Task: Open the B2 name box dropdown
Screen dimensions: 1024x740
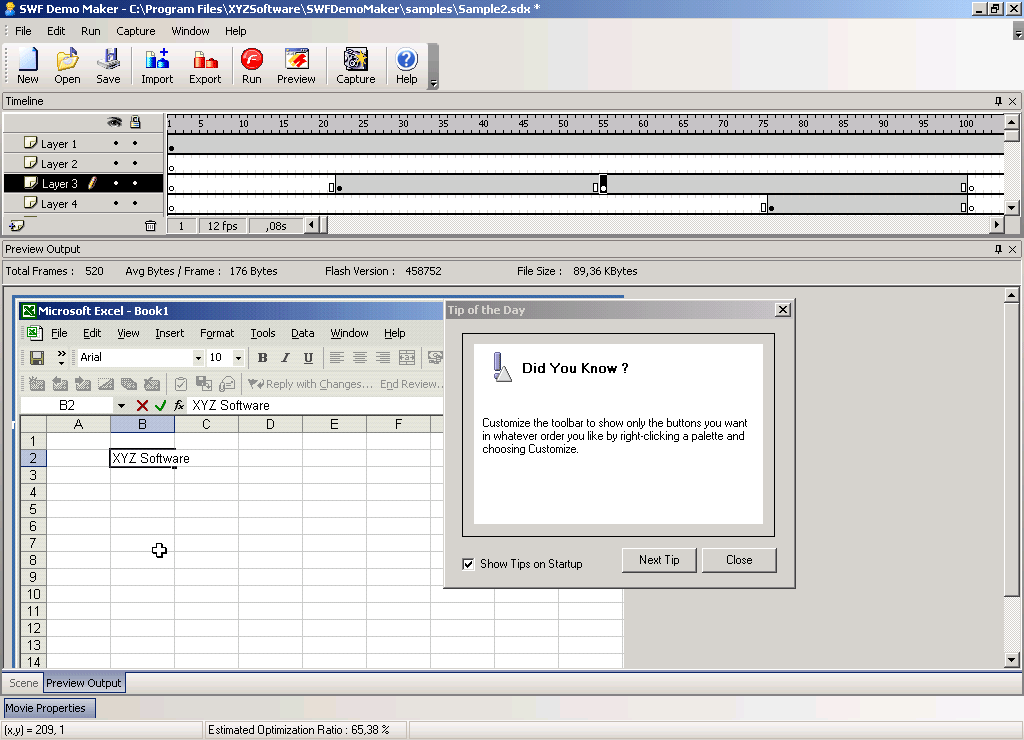Action: [x=121, y=406]
